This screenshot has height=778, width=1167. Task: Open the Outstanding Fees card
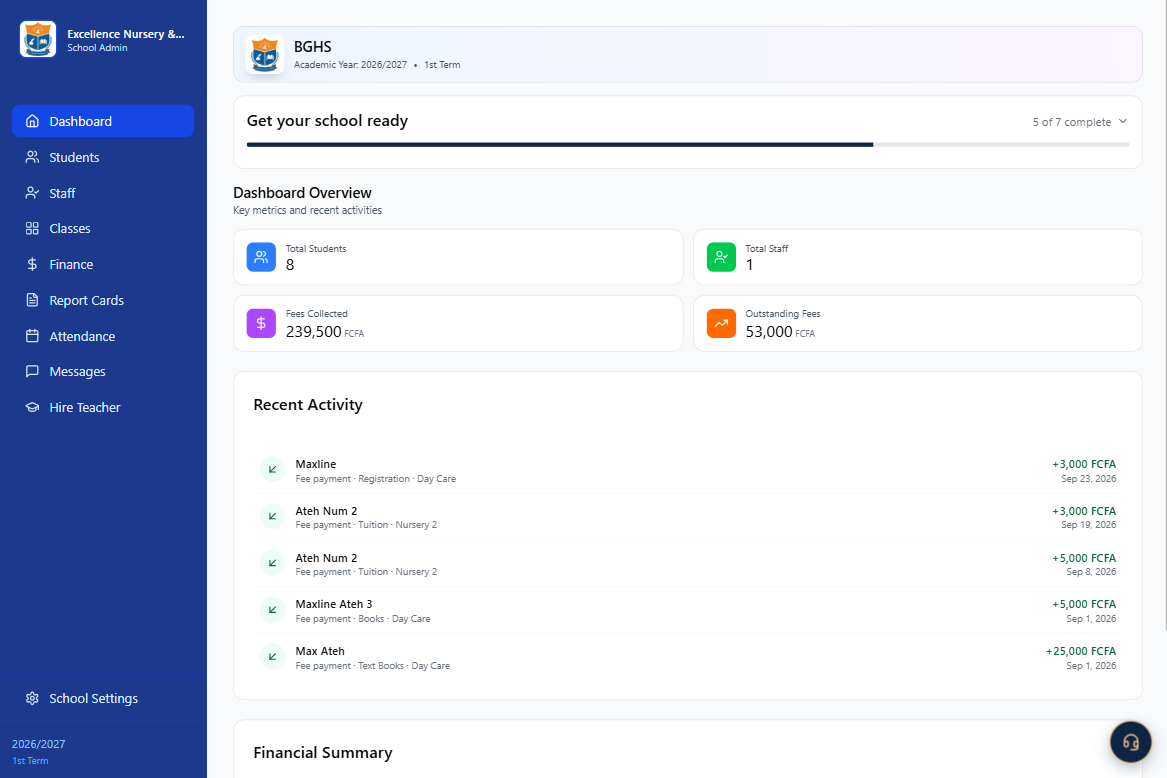coord(918,323)
